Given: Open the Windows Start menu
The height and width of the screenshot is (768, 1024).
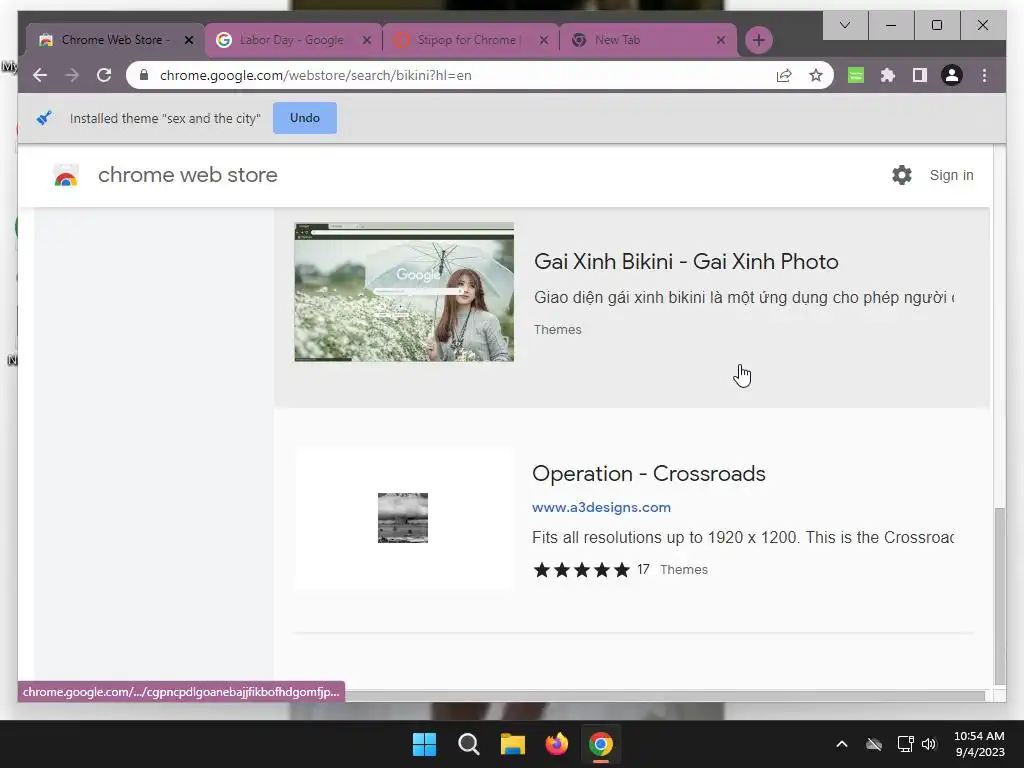Looking at the screenshot, I should (x=424, y=744).
